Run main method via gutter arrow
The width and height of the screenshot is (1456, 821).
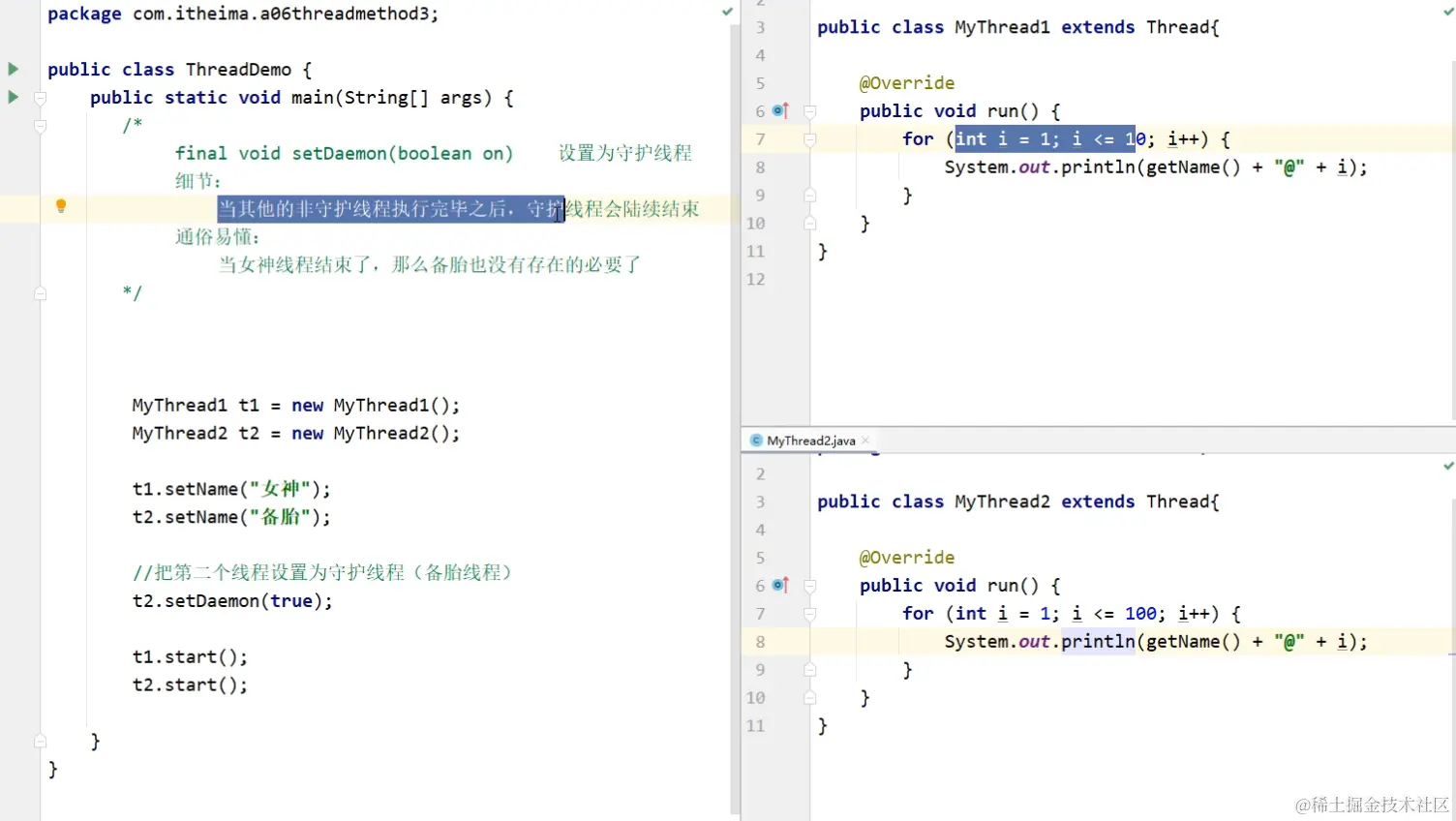[14, 97]
